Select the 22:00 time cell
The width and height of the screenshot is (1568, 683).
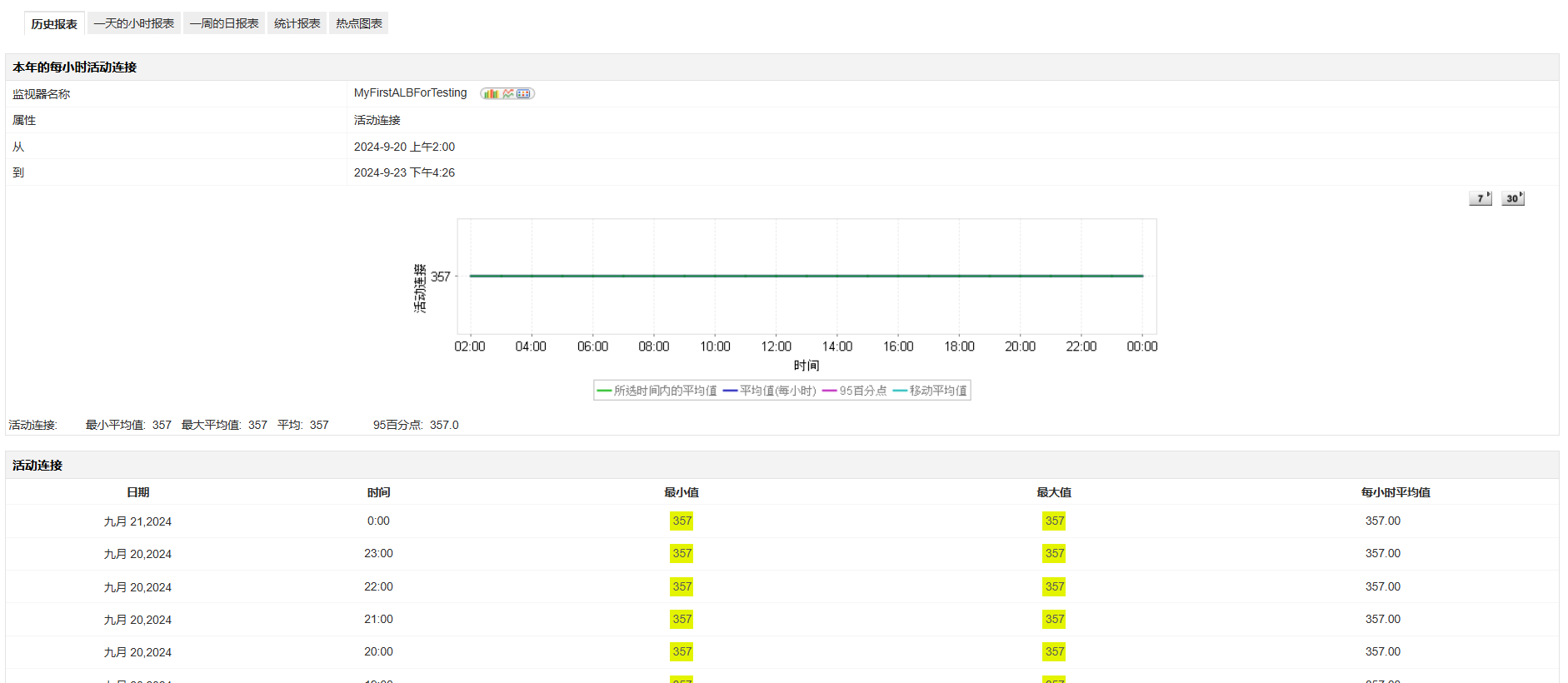(x=378, y=586)
